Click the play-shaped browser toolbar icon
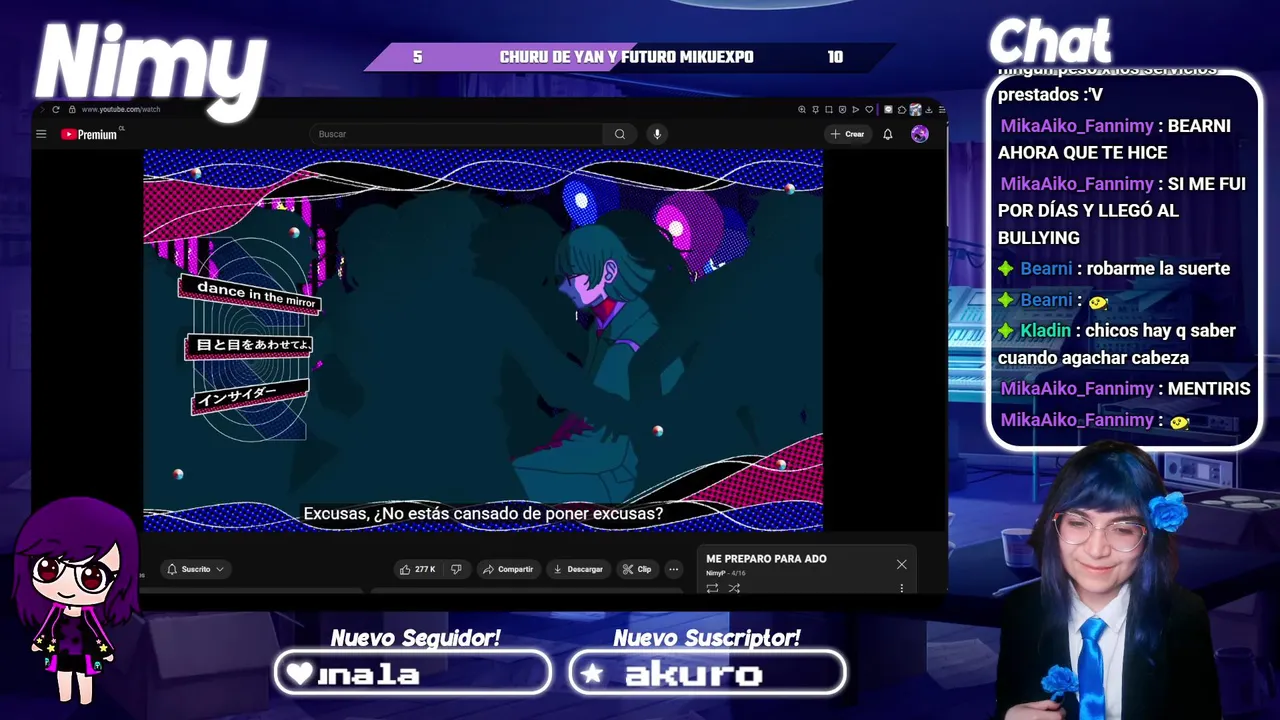 856,109
